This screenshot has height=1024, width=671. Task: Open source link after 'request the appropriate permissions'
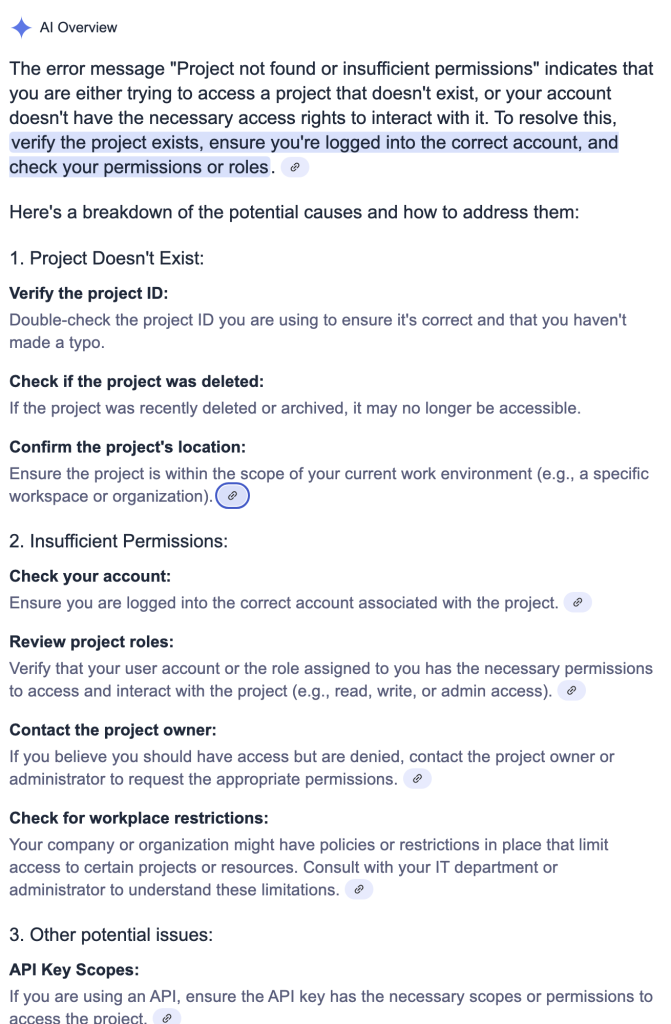tap(417, 778)
